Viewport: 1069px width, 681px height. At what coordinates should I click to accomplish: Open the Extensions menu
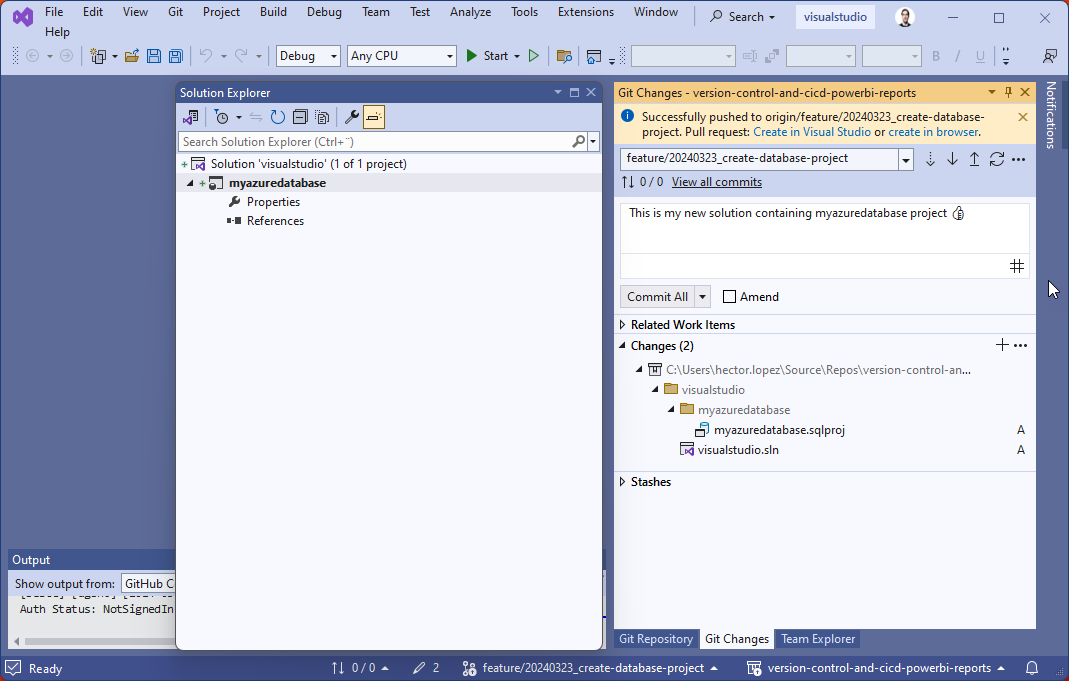(x=585, y=12)
